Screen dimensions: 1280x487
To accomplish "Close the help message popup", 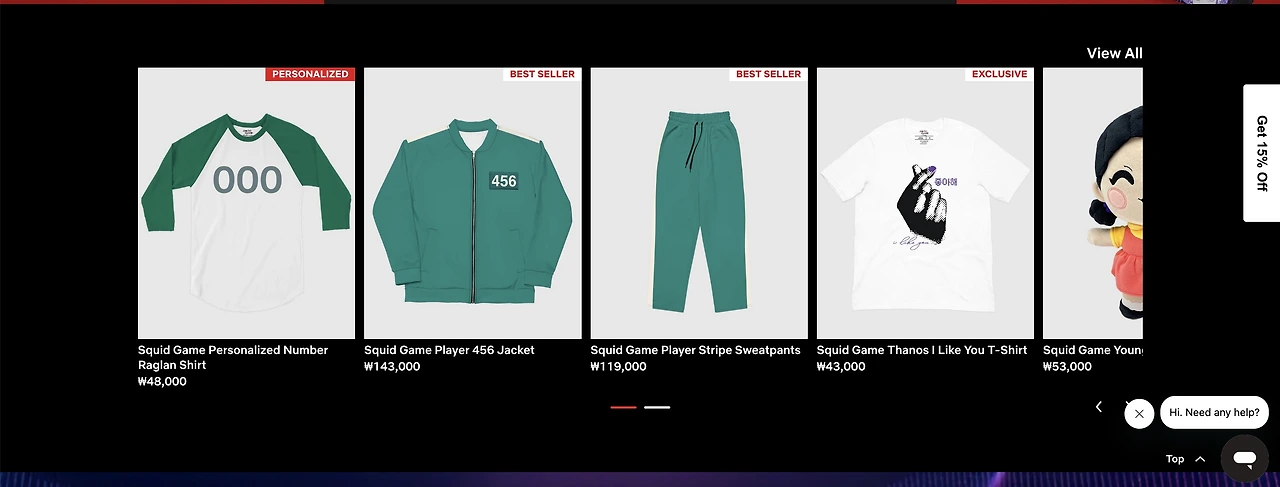I will tap(1139, 413).
